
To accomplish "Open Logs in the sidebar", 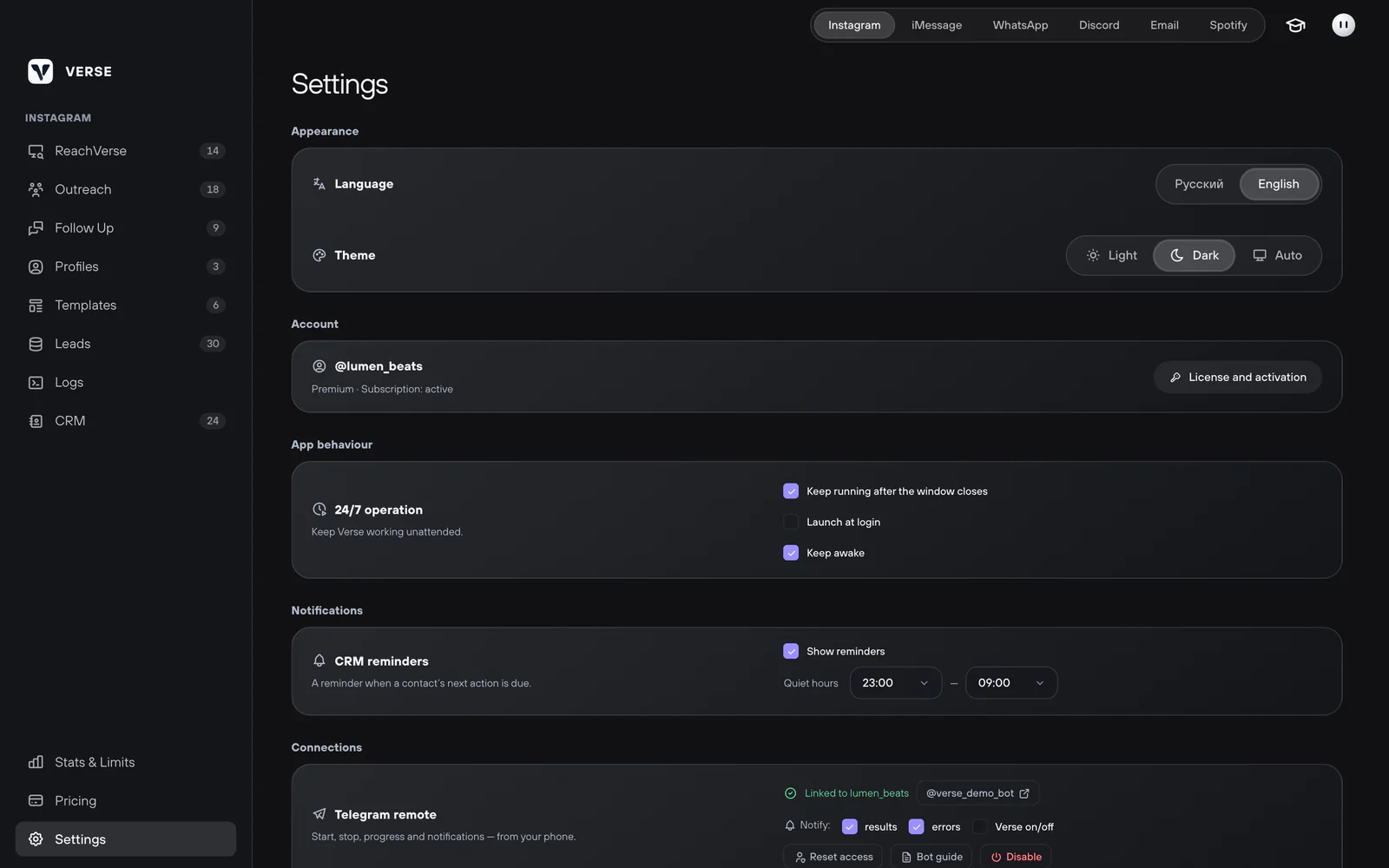I will coord(126,383).
